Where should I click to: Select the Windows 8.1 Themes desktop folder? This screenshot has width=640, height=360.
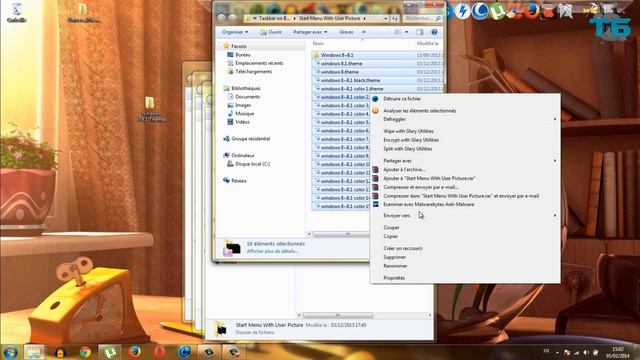click(x=150, y=109)
